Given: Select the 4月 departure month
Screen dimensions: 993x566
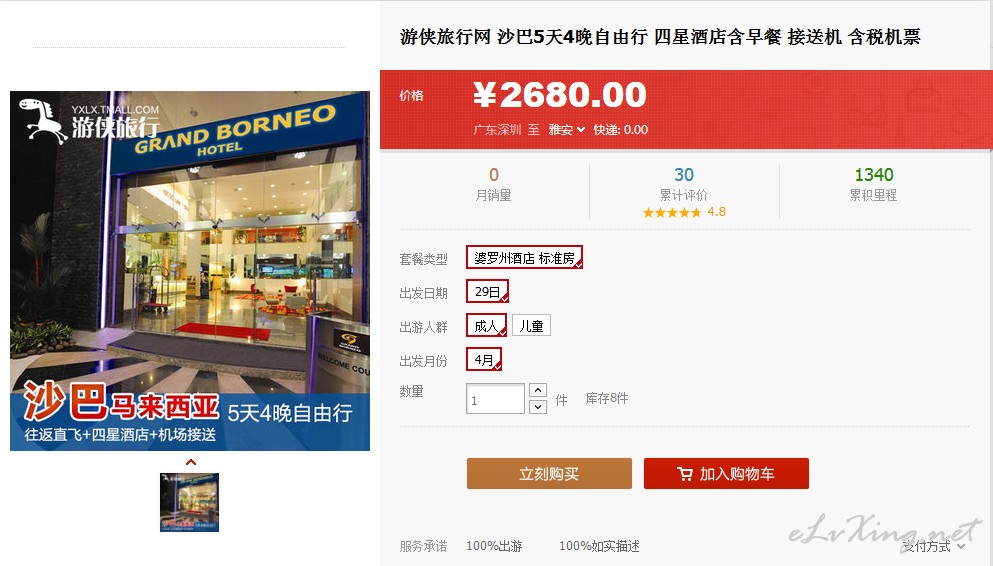Looking at the screenshot, I should 484,360.
